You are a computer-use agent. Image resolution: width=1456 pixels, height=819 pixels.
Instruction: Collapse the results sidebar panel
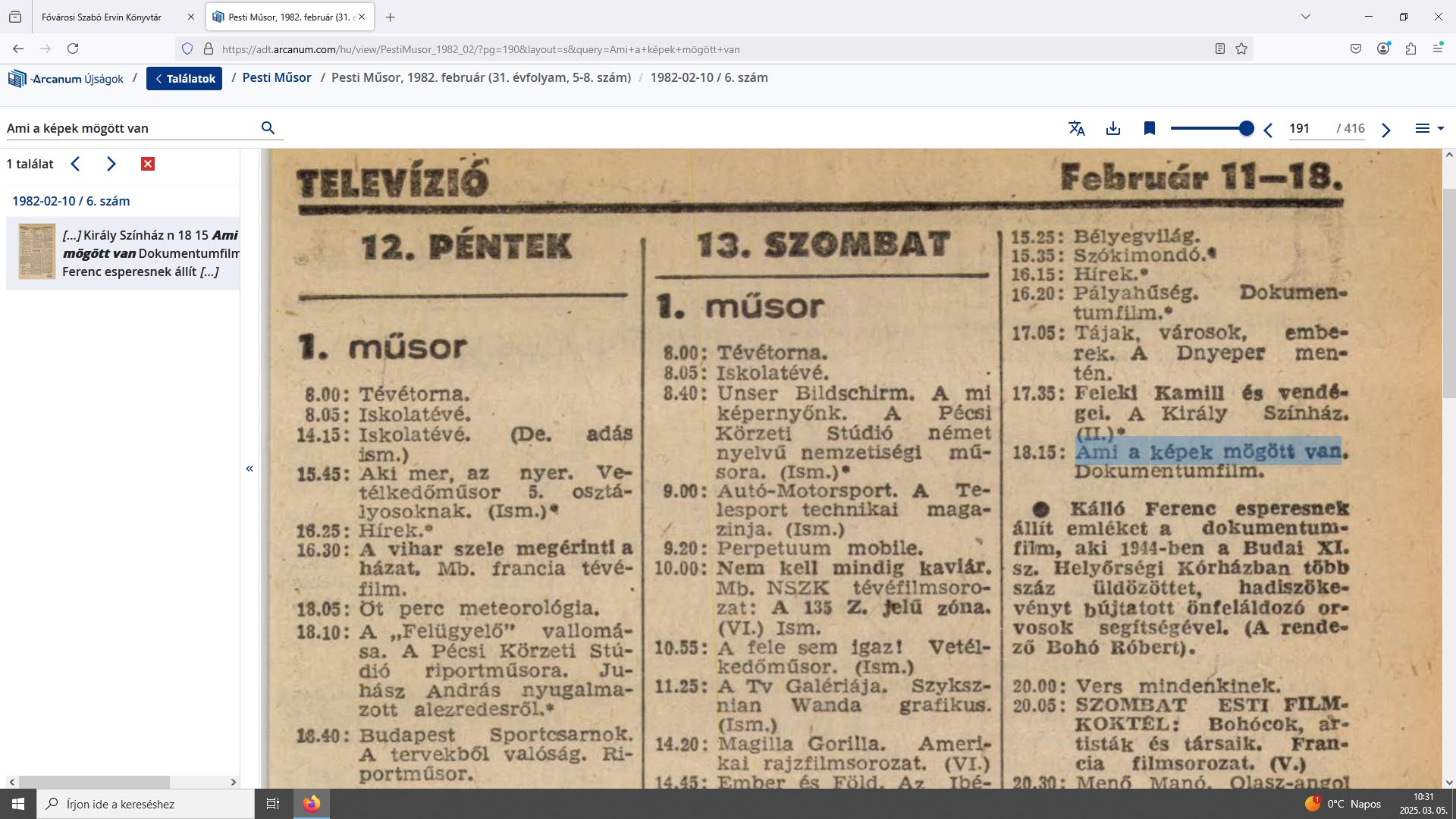click(249, 469)
